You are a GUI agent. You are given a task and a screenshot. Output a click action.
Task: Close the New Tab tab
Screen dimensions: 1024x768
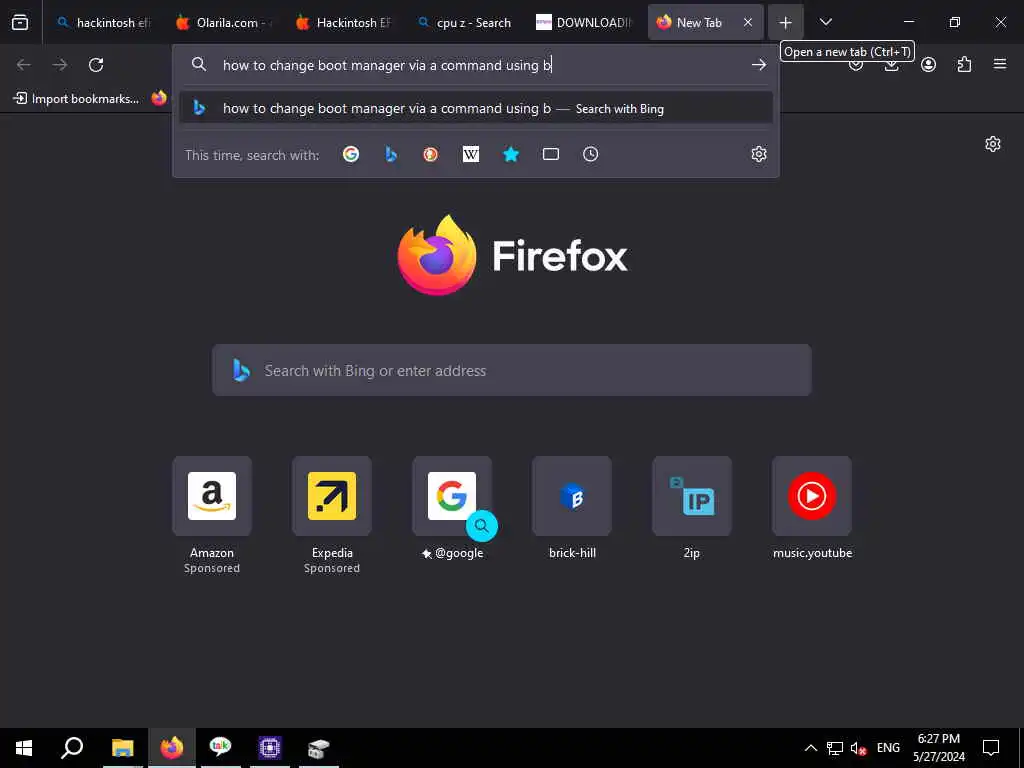[748, 22]
